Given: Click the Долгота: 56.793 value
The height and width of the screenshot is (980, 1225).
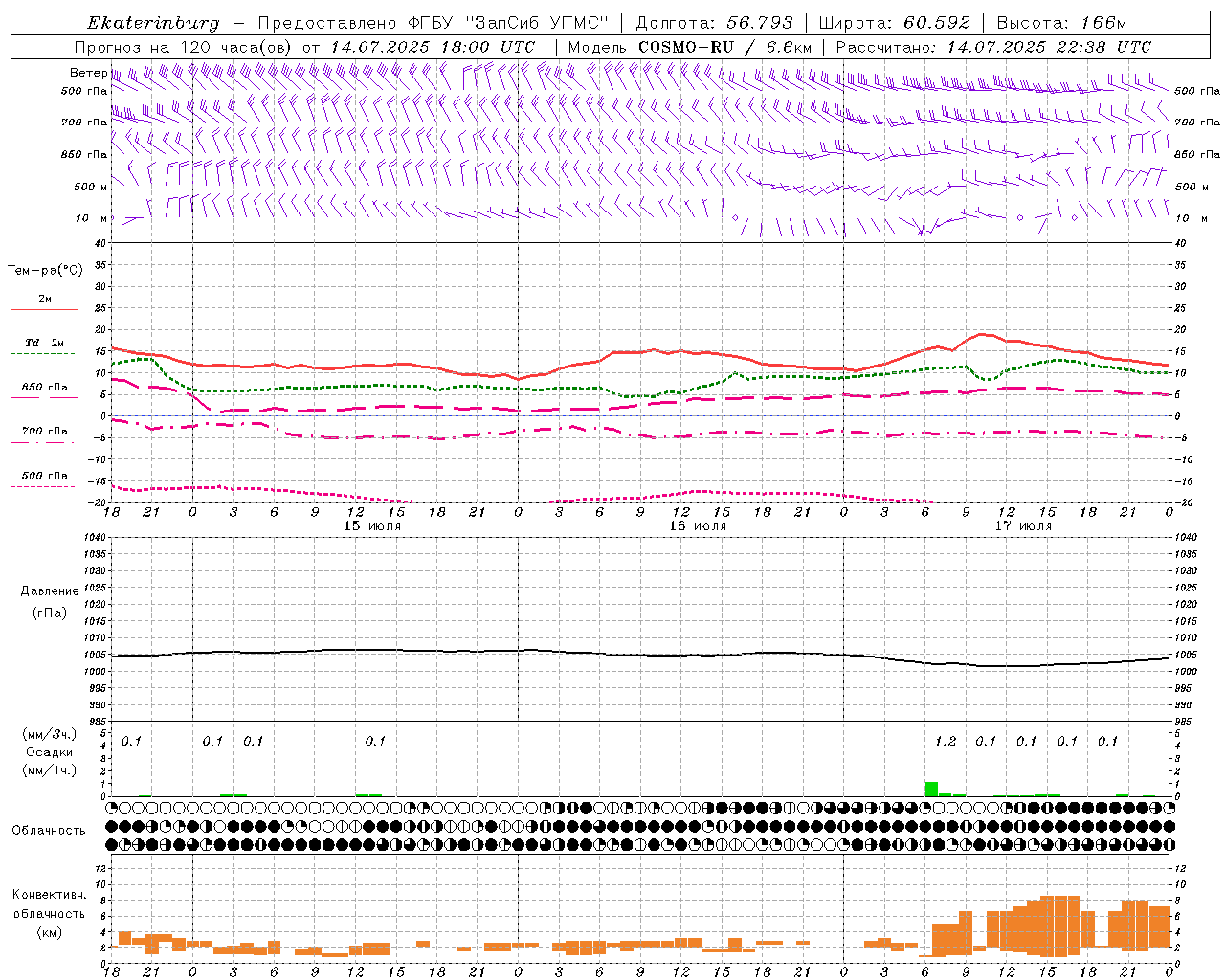Looking at the screenshot, I should pos(714,23).
